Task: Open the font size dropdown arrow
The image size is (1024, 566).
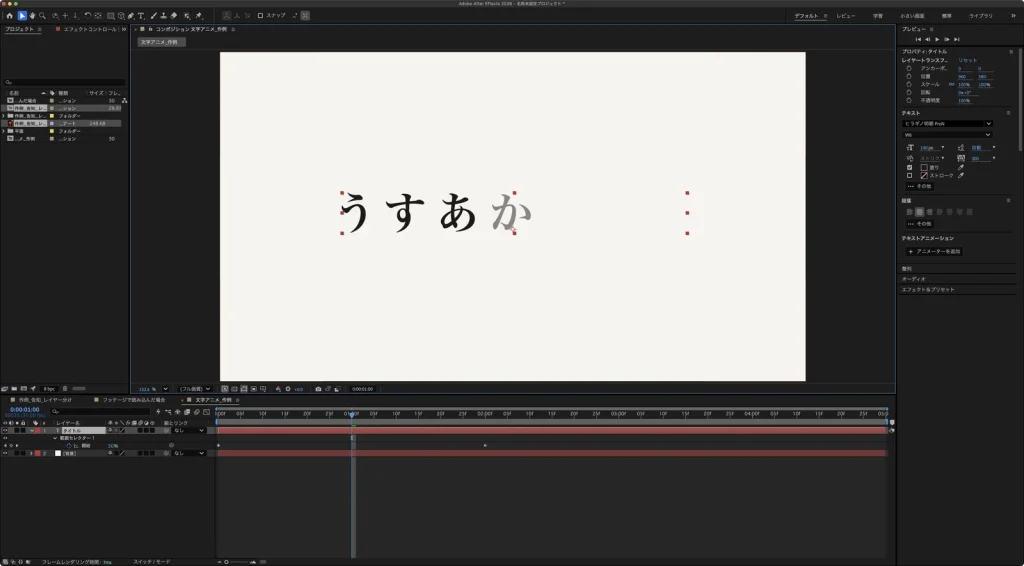Action: [942, 148]
